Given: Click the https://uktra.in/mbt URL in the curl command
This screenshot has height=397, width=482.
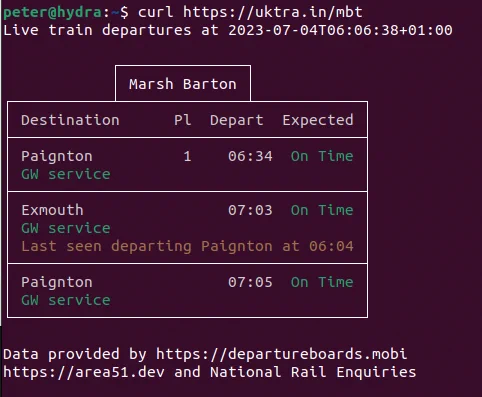Looking at the screenshot, I should click(273, 12).
